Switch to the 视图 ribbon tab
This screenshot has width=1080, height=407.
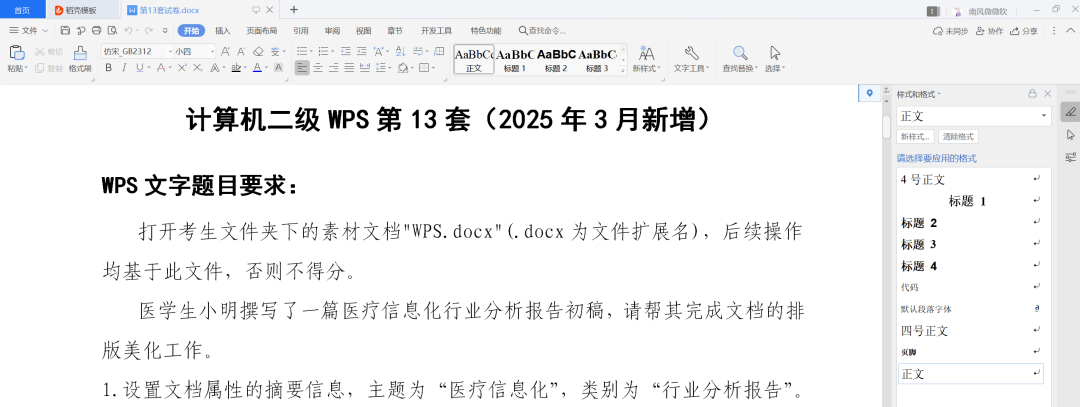[x=364, y=31]
